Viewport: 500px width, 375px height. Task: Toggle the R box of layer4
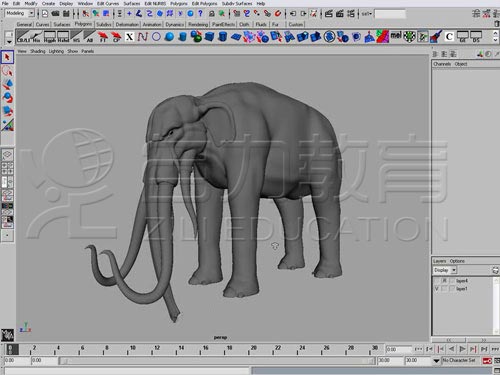(x=444, y=281)
